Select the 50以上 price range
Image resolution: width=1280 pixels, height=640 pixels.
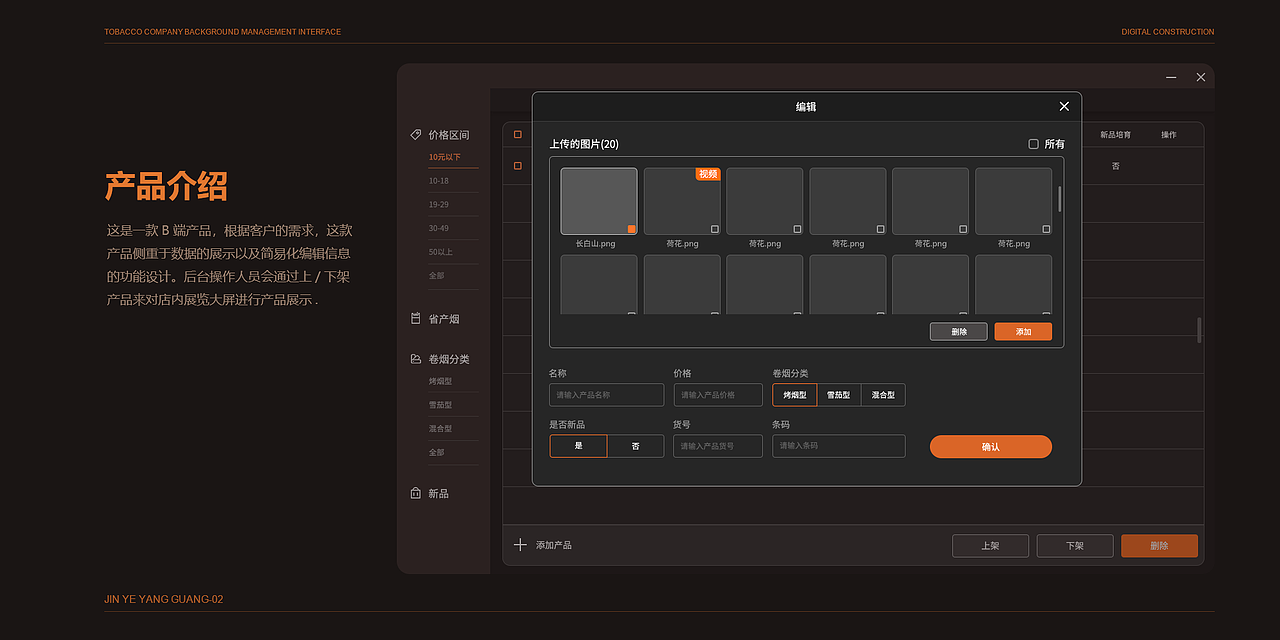click(445, 251)
